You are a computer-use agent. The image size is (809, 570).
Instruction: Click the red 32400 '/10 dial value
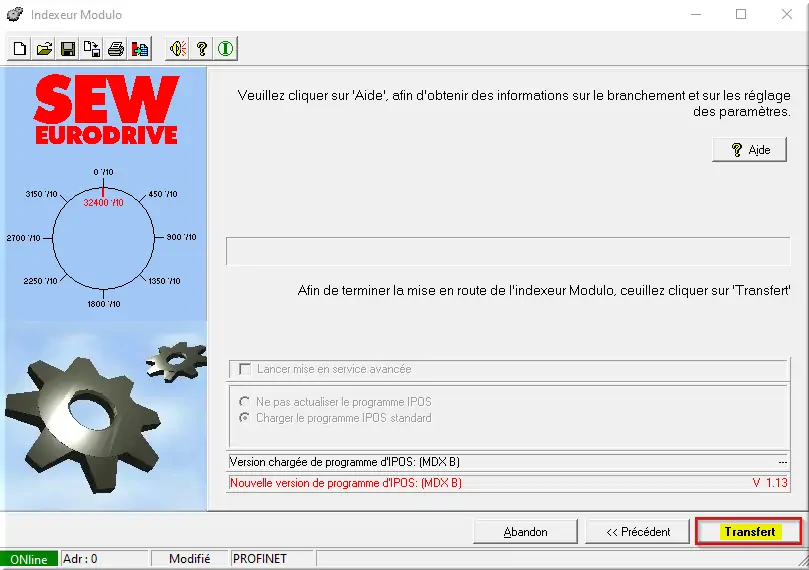(104, 203)
